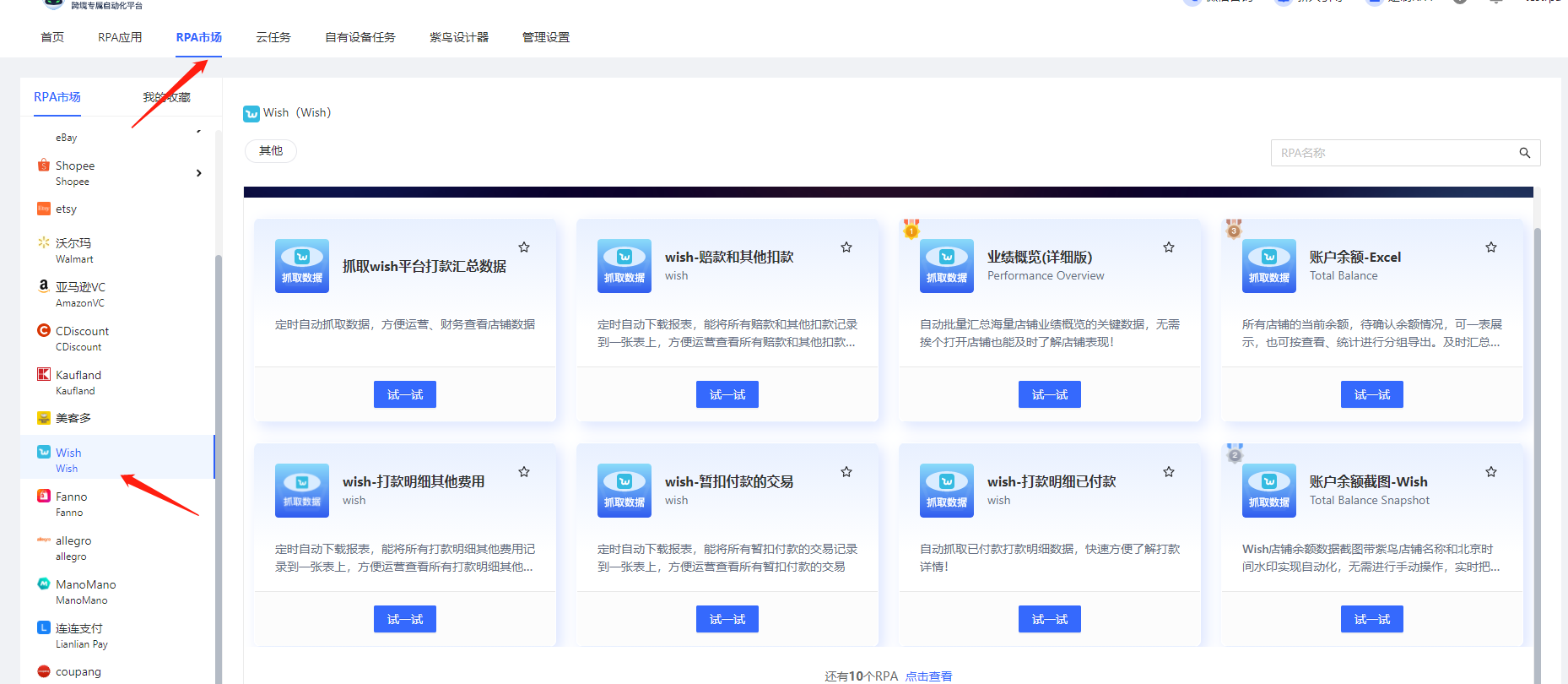Favorite the wish-打款明细已付款 card star
1568x684 pixels.
(1169, 472)
